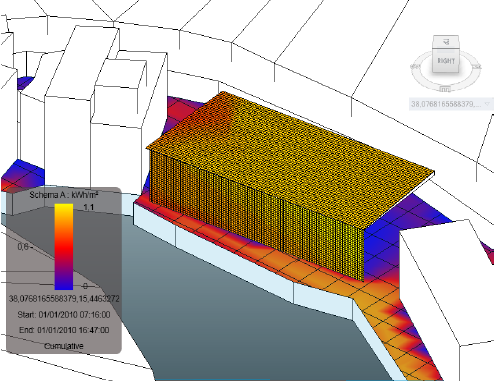This screenshot has width=501, height=381.
Task: Click the legend coordinates text line
Action: tap(64, 298)
